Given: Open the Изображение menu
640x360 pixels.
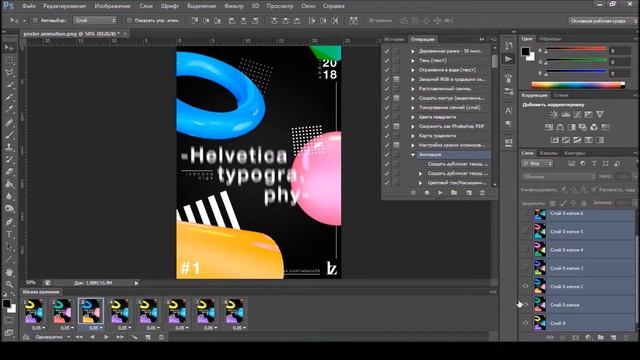Looking at the screenshot, I should pyautogui.click(x=112, y=6).
